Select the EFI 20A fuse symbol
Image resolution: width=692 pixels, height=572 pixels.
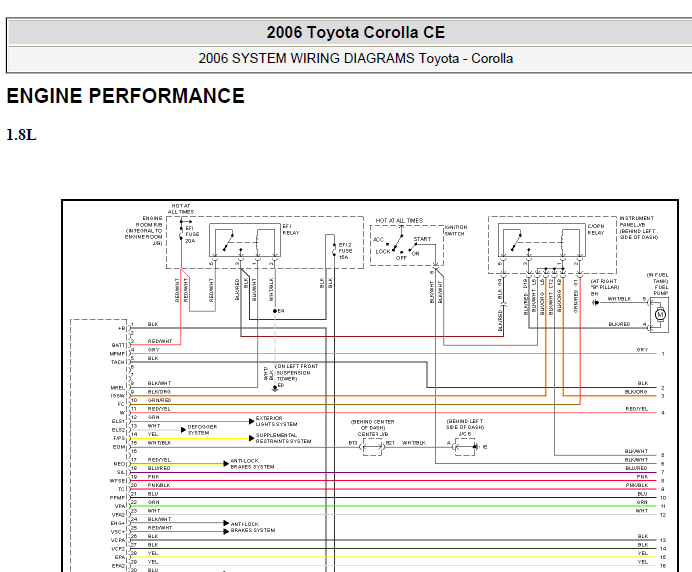(x=181, y=234)
